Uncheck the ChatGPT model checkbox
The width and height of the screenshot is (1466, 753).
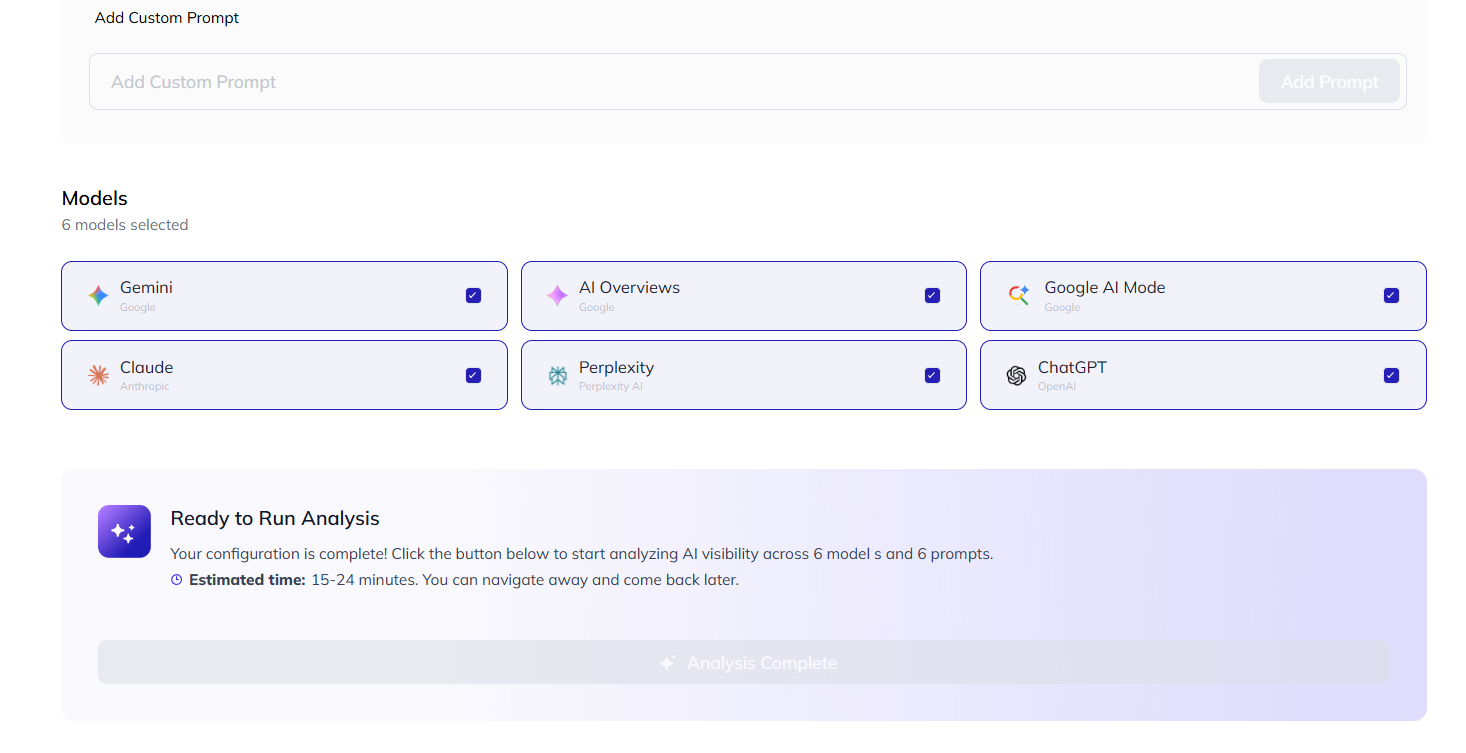pyautogui.click(x=1391, y=375)
